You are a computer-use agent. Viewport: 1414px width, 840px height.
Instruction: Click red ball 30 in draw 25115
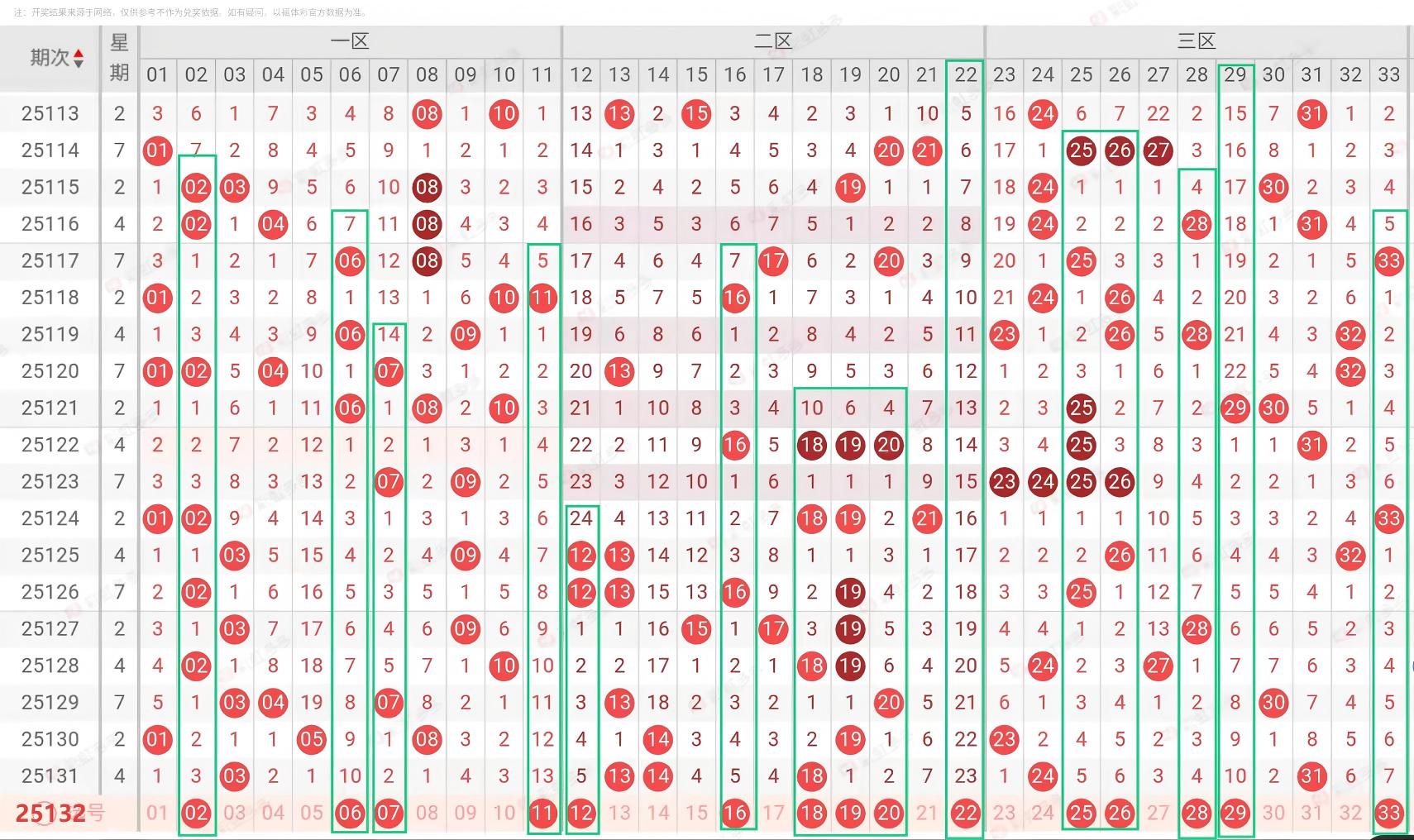(x=1273, y=187)
